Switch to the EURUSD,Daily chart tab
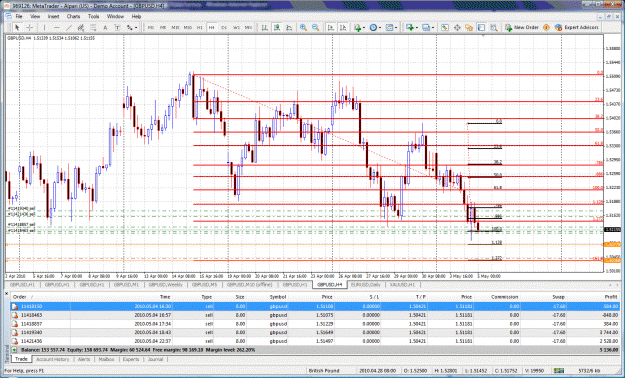This screenshot has width=625, height=378. tap(366, 285)
